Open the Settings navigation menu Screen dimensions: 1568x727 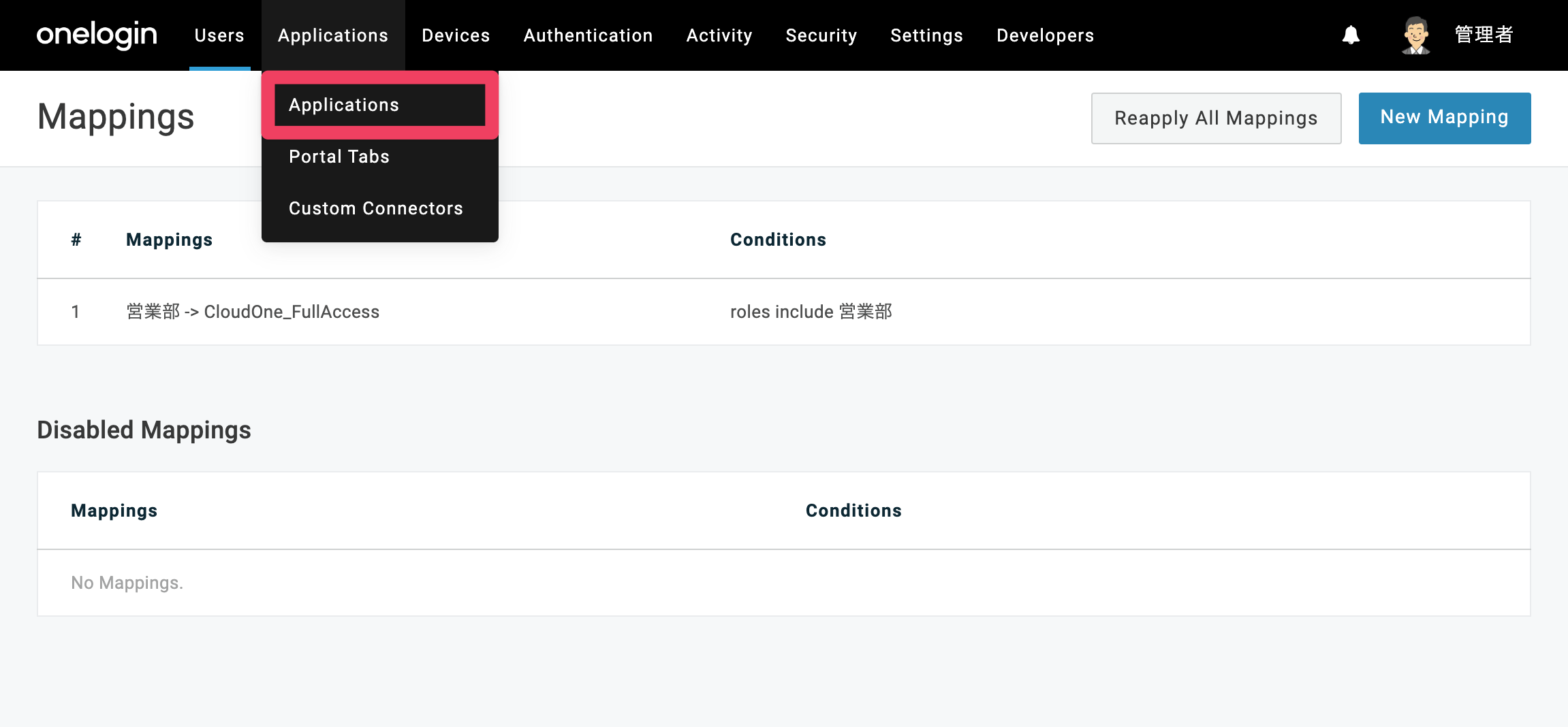[926, 35]
